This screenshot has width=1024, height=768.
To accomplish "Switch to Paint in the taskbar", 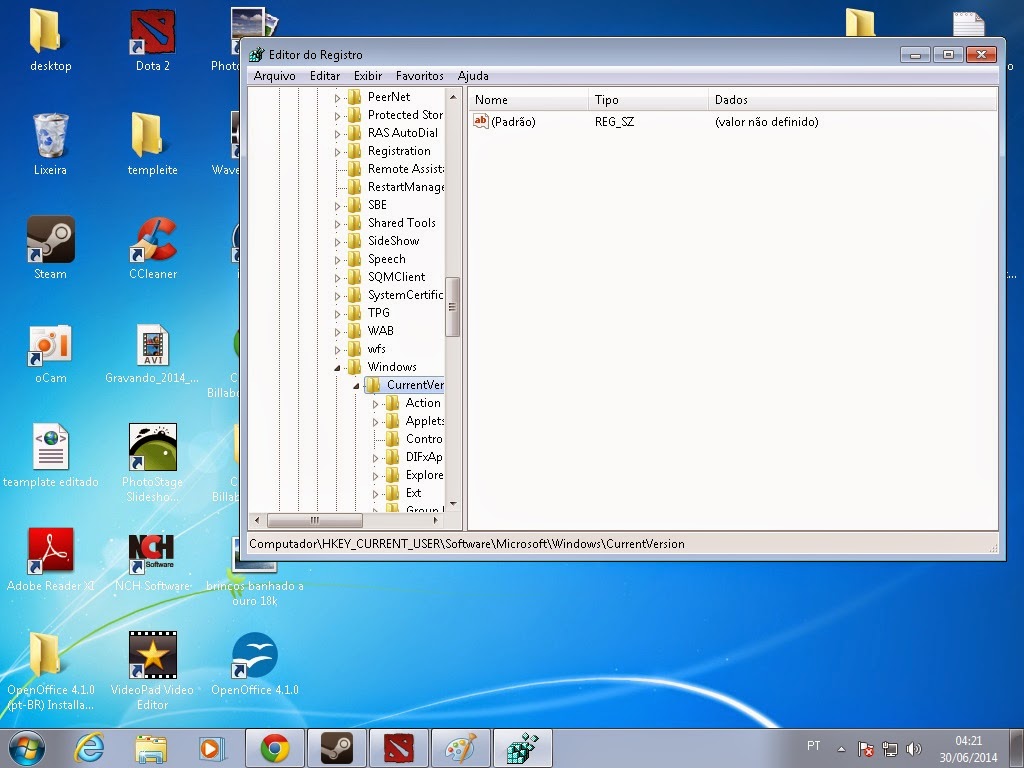I will click(460, 748).
